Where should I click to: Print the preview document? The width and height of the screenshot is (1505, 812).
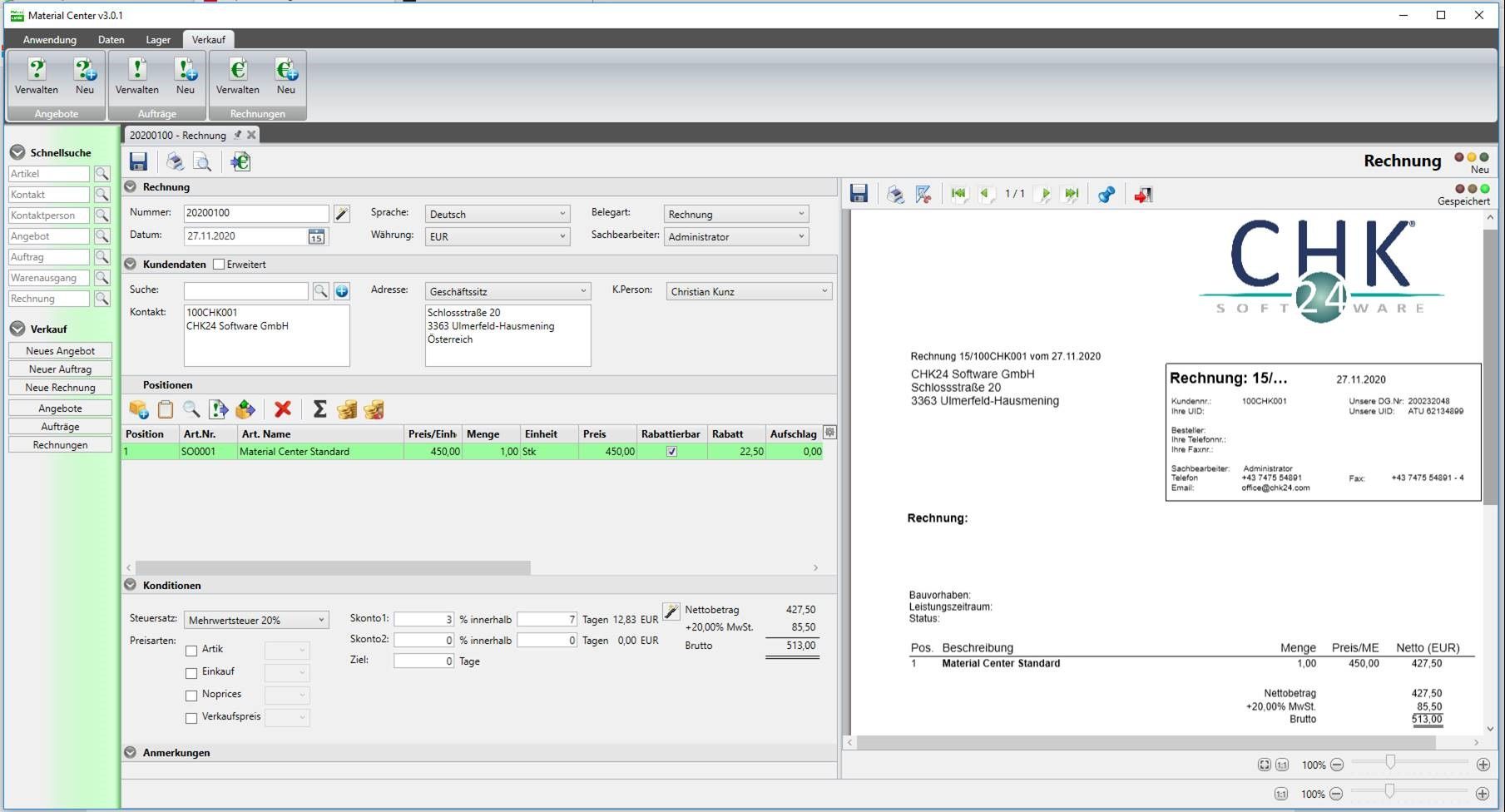895,195
